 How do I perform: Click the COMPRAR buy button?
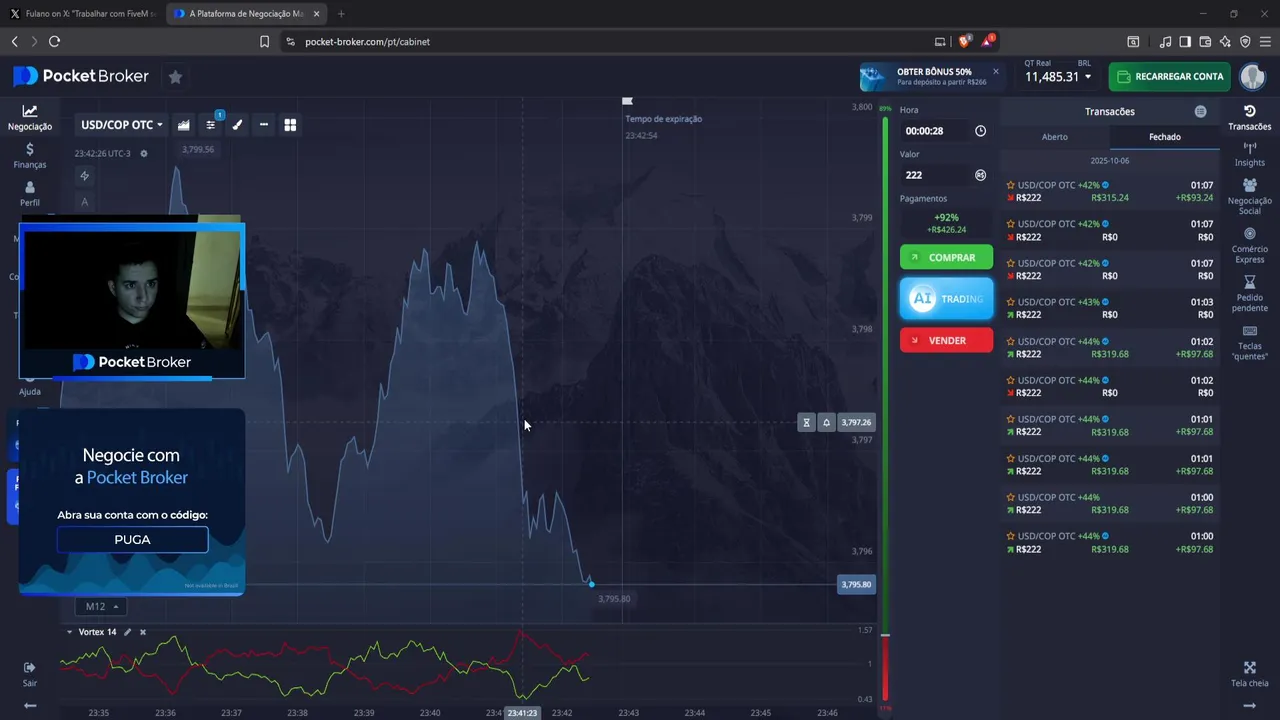[946, 258]
